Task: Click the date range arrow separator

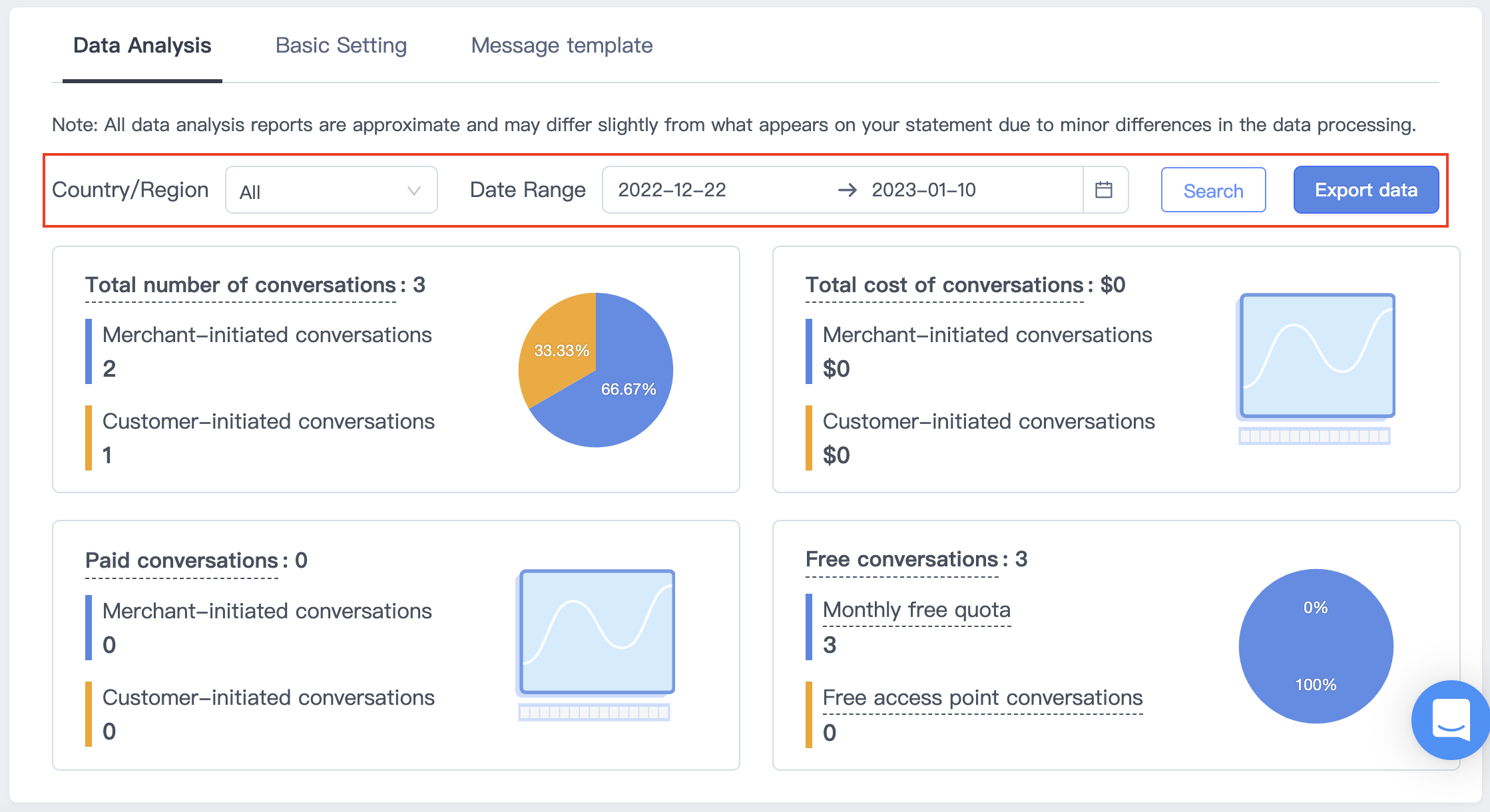Action: pos(847,190)
